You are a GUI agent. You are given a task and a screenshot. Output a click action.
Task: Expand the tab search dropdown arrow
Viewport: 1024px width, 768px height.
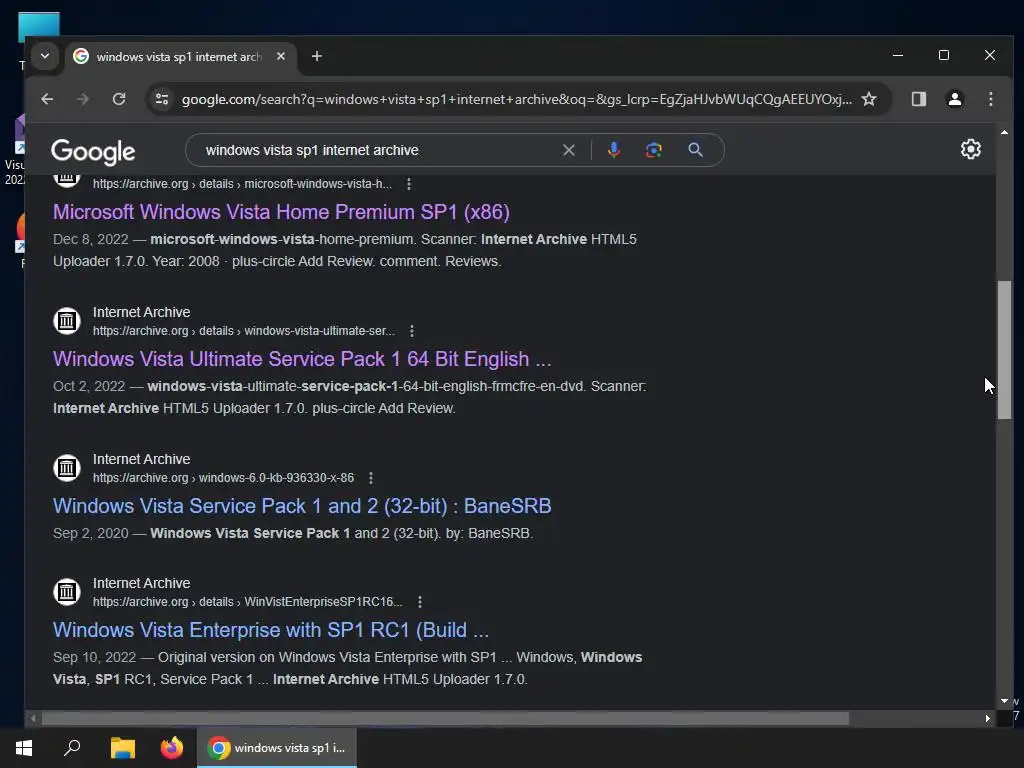[45, 56]
